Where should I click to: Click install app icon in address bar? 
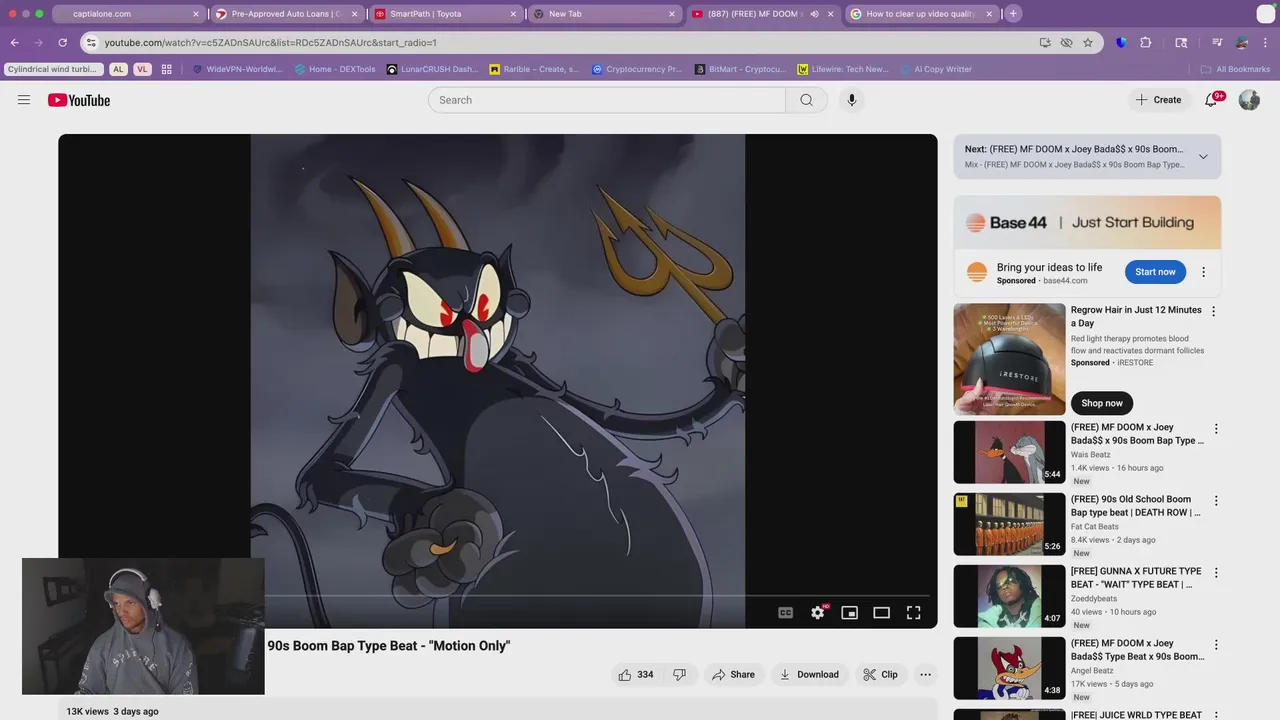pos(1045,43)
